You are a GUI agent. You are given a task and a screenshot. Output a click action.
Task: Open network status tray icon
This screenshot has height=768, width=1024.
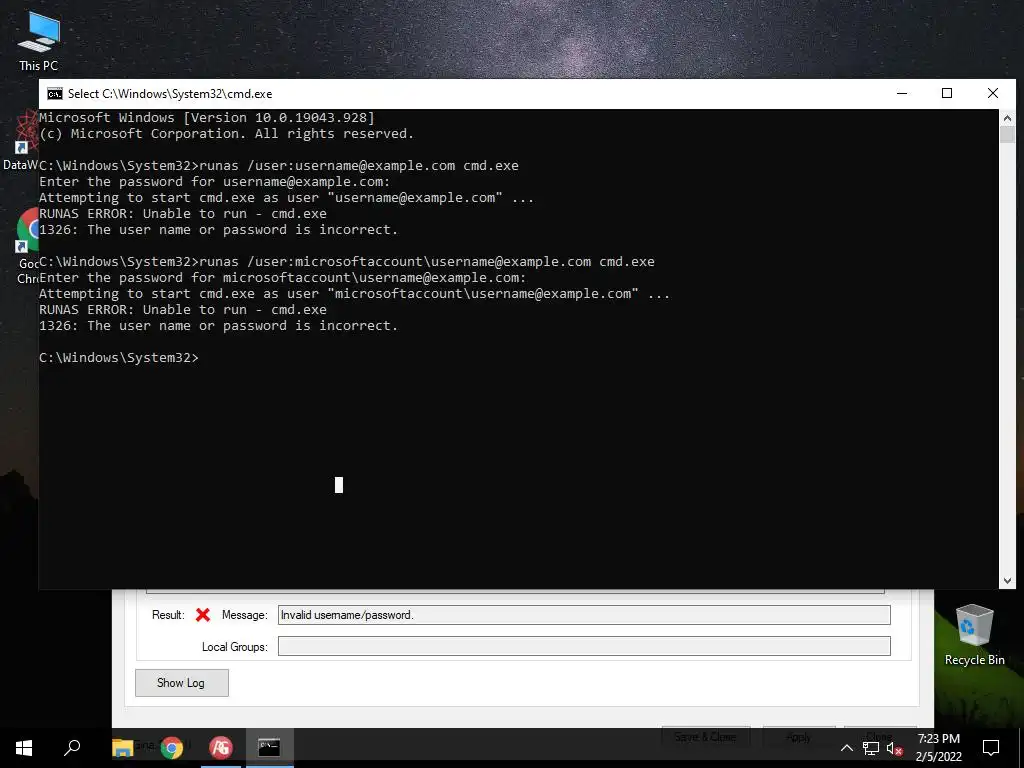(x=871, y=748)
